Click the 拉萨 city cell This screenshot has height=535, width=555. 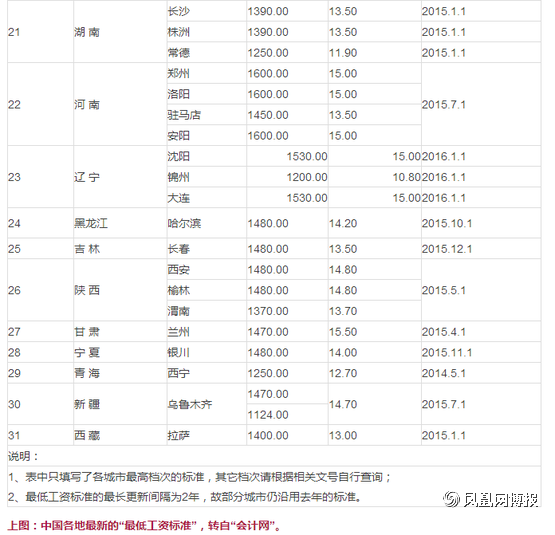pos(206,435)
